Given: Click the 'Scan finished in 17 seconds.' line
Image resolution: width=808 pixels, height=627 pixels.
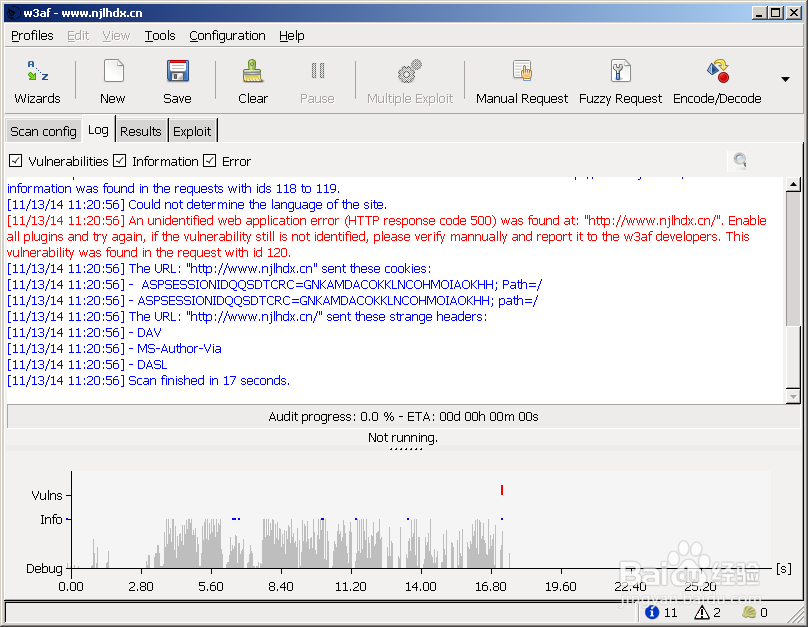Looking at the screenshot, I should [148, 381].
